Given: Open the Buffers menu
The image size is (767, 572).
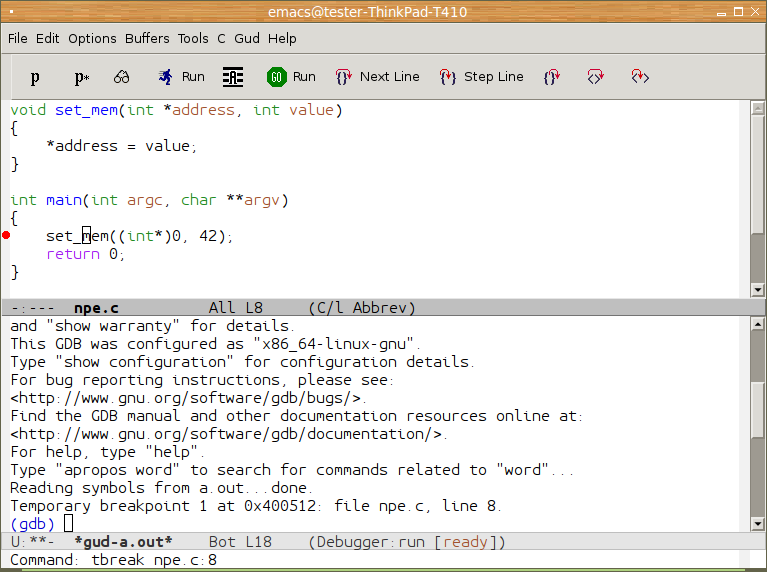Looking at the screenshot, I should click(147, 38).
